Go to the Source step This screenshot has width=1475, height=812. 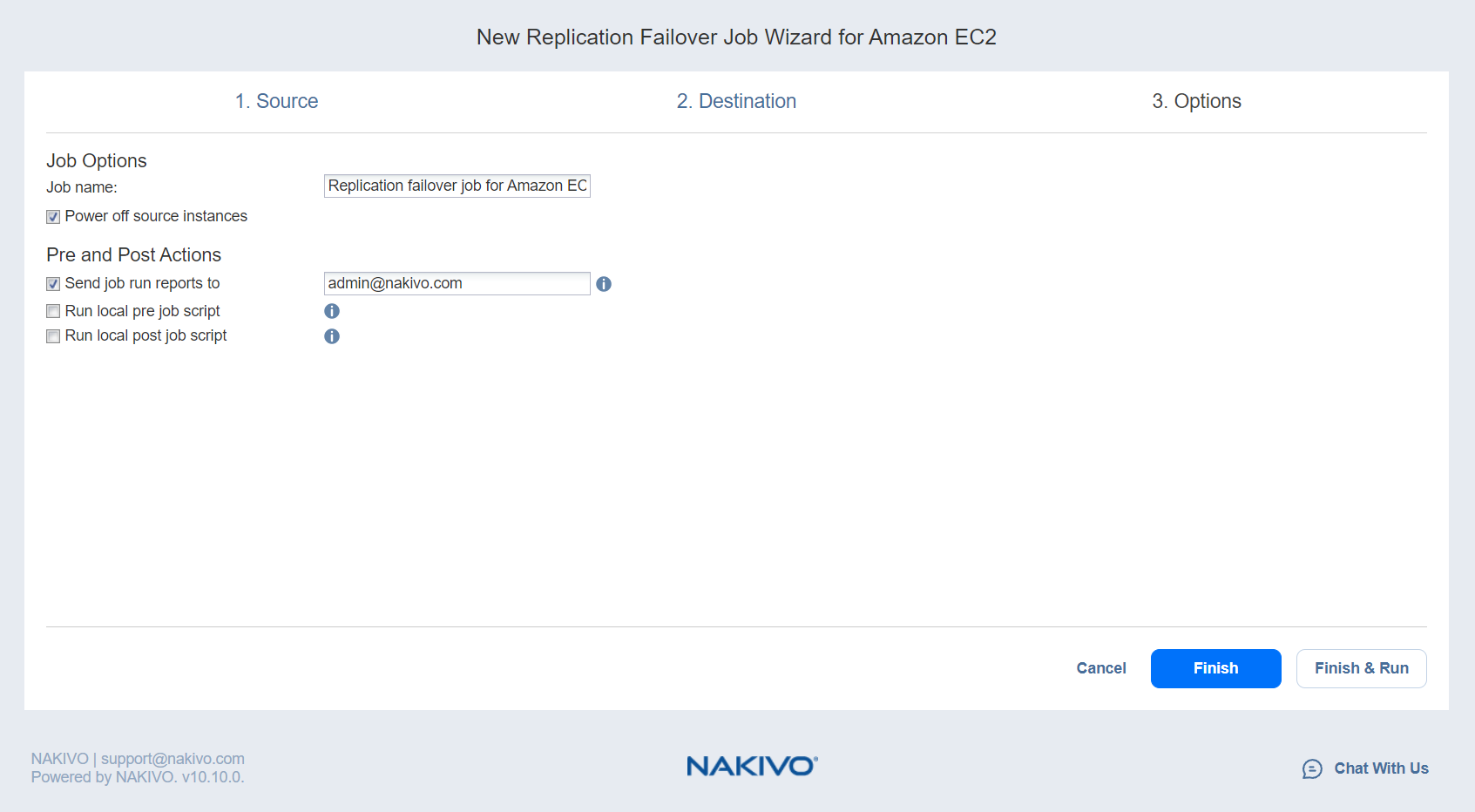(x=276, y=101)
